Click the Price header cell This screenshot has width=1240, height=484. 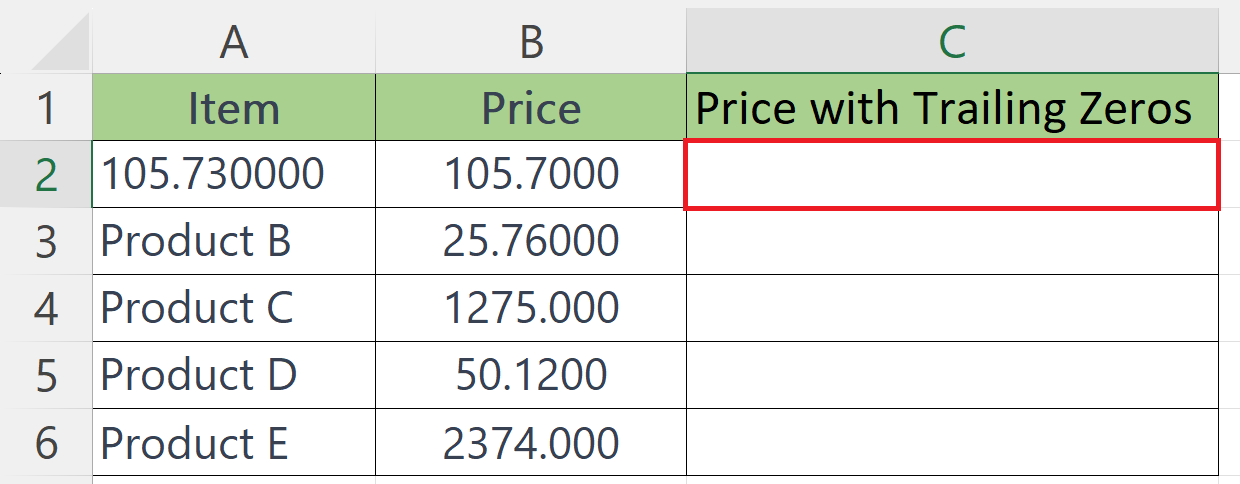point(531,107)
